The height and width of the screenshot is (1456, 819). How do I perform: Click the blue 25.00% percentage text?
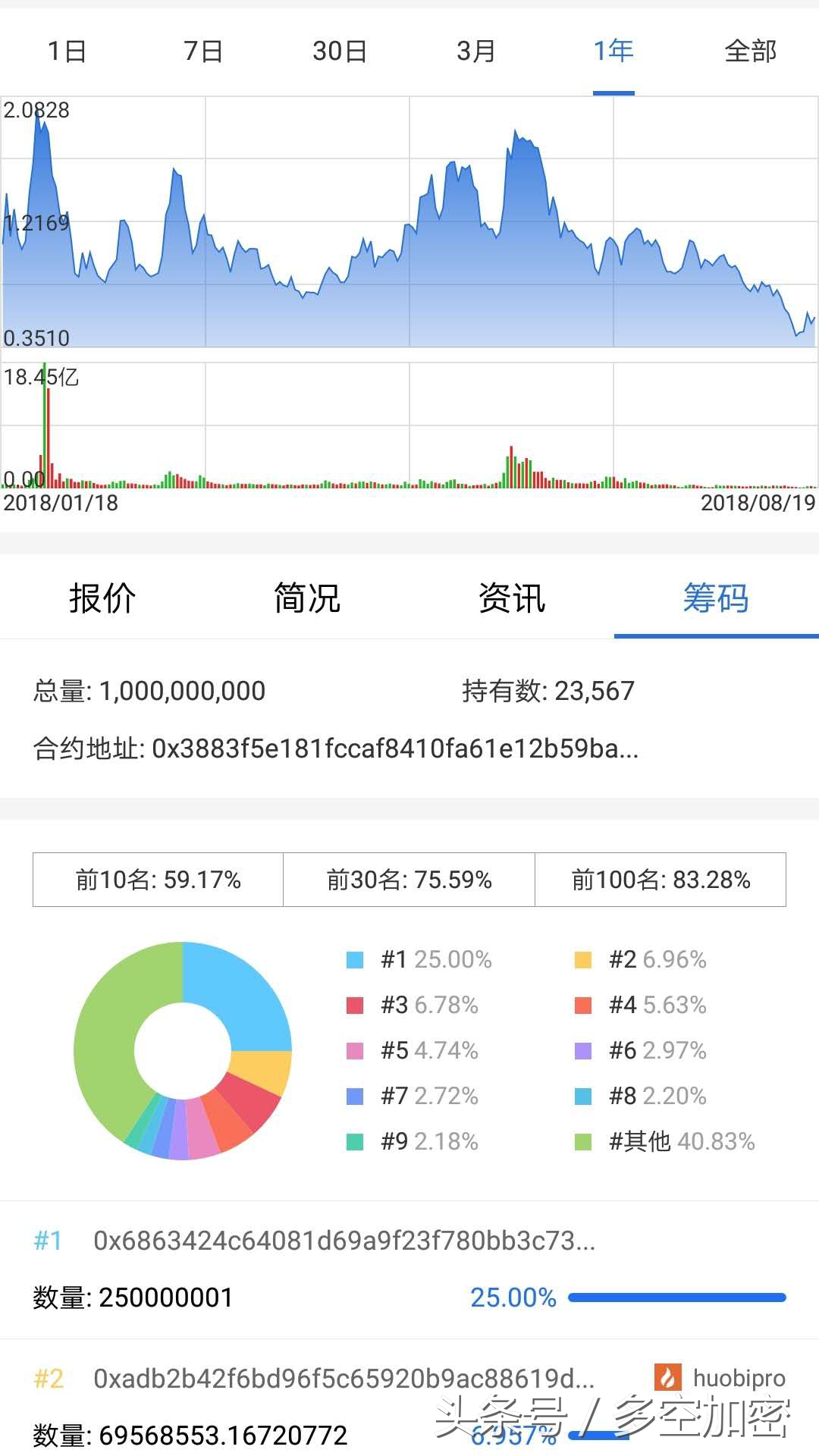click(x=513, y=1298)
